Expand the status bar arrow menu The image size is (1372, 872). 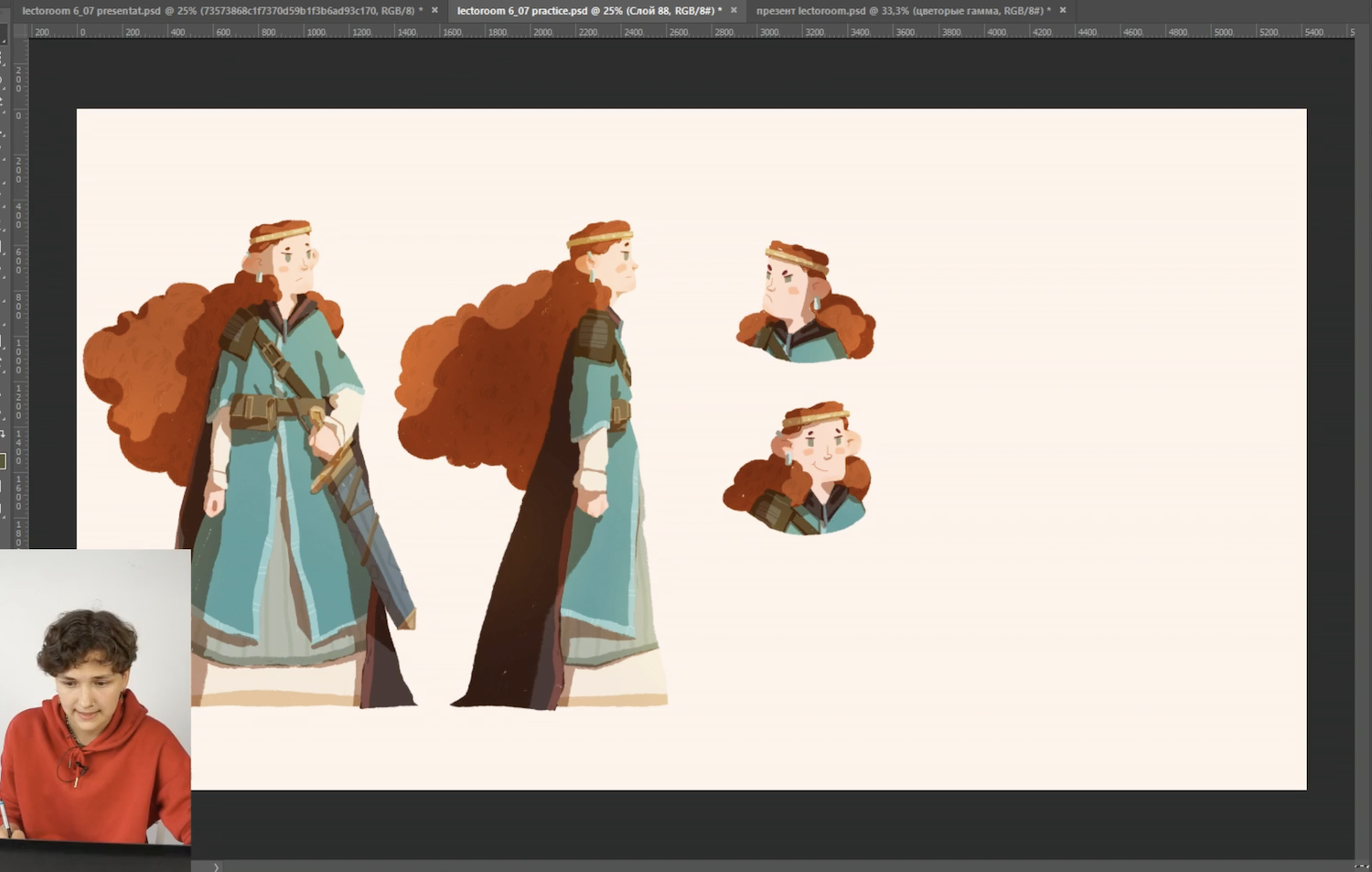216,867
